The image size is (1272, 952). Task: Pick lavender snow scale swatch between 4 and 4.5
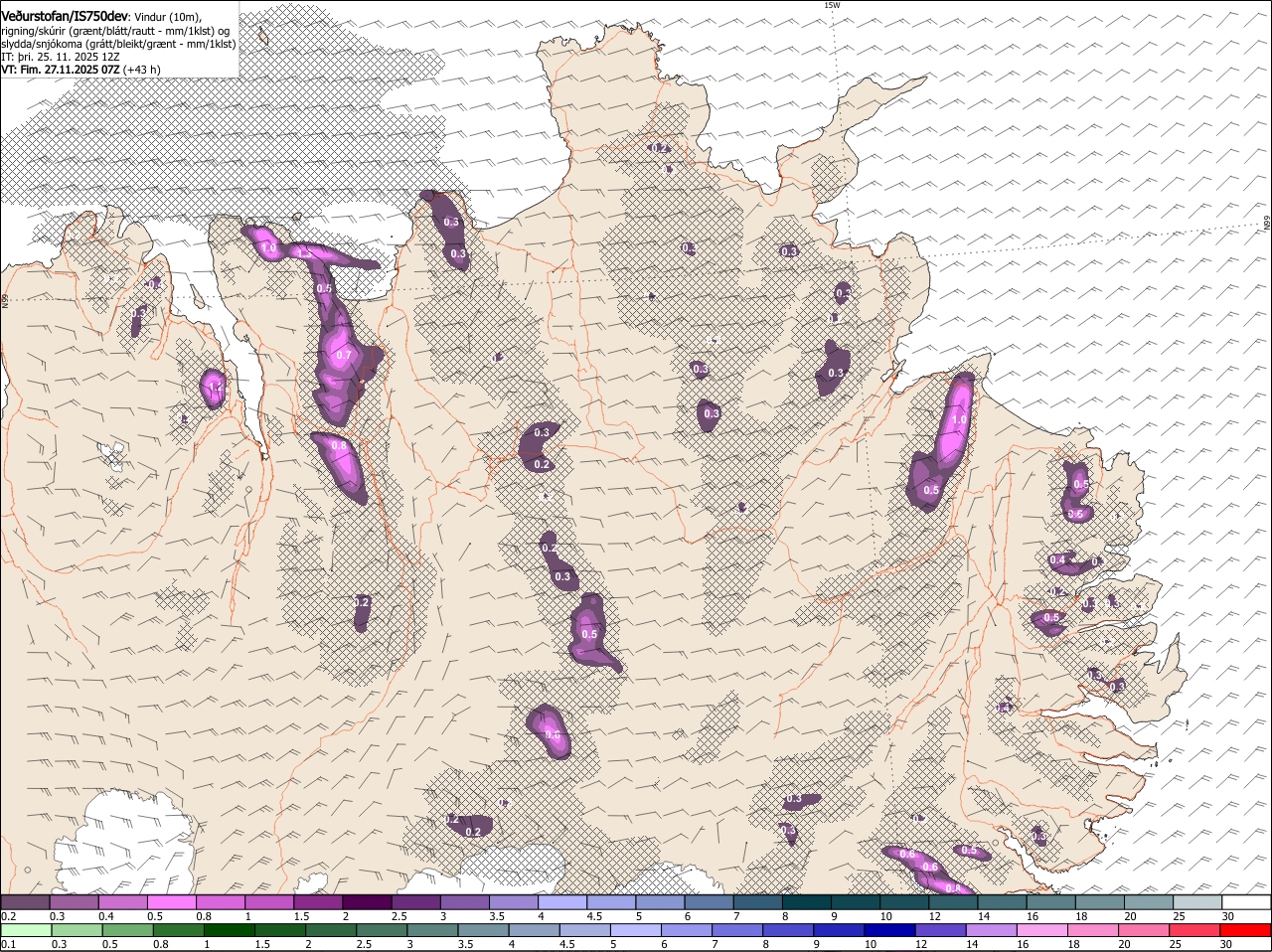coord(561,901)
